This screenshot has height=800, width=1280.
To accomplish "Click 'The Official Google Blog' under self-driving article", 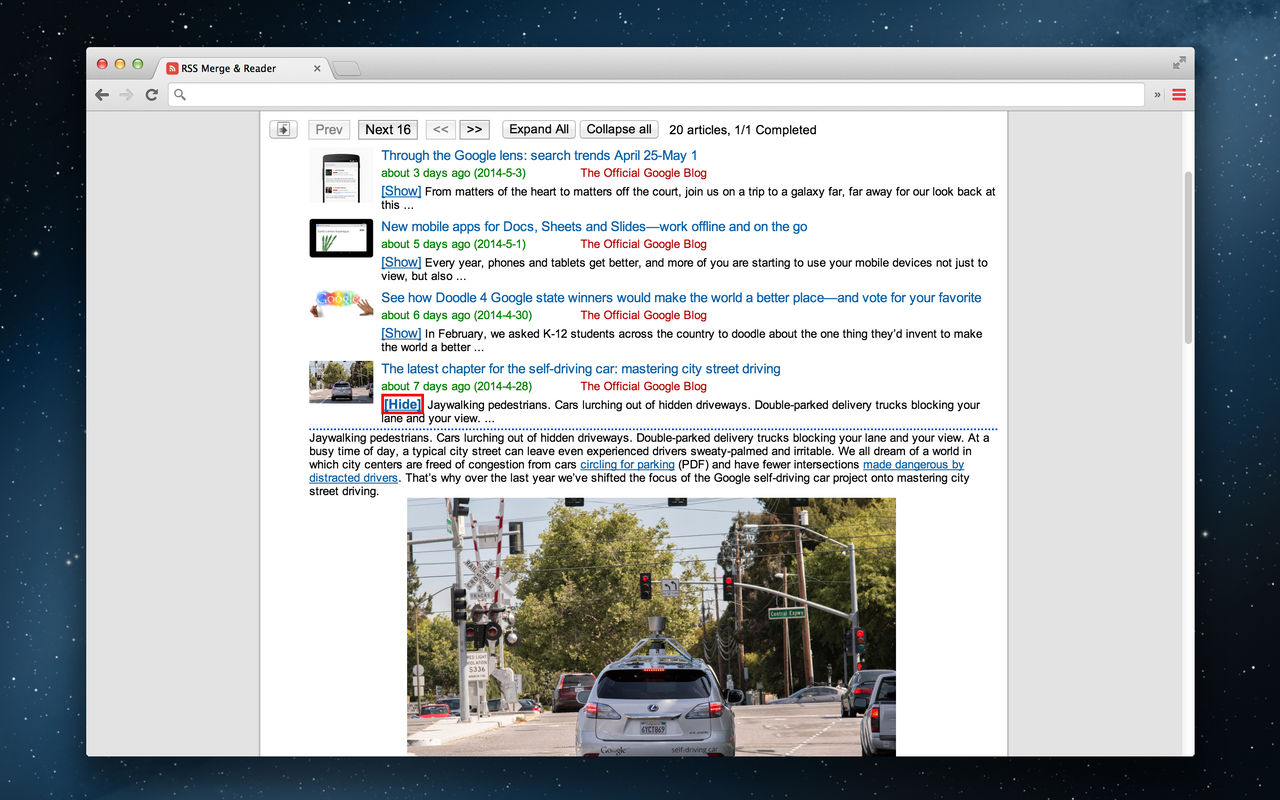I will pos(643,386).
